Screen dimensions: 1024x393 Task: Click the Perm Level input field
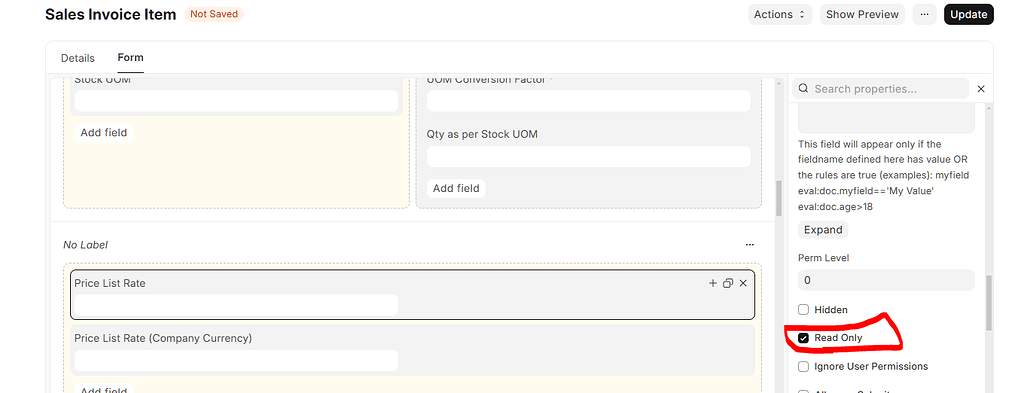[886, 280]
